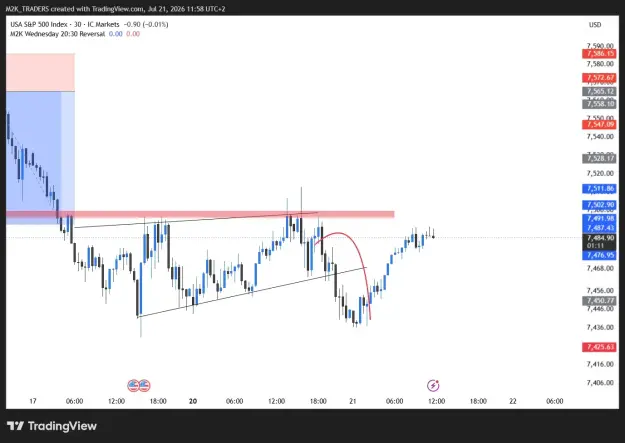Click the date 20 on the time axis
The height and width of the screenshot is (443, 625).
point(193,401)
